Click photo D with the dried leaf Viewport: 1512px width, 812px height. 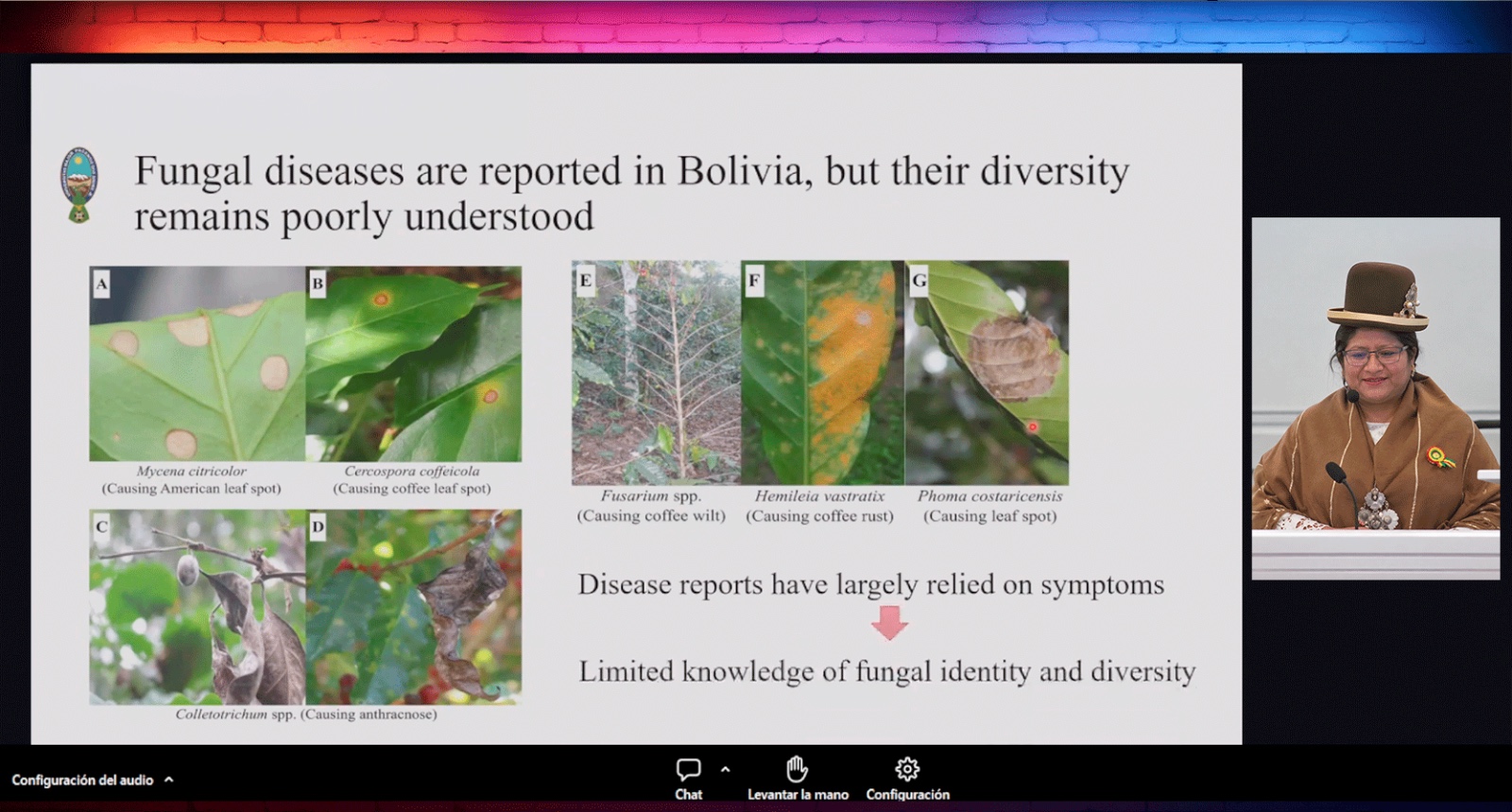[x=414, y=608]
